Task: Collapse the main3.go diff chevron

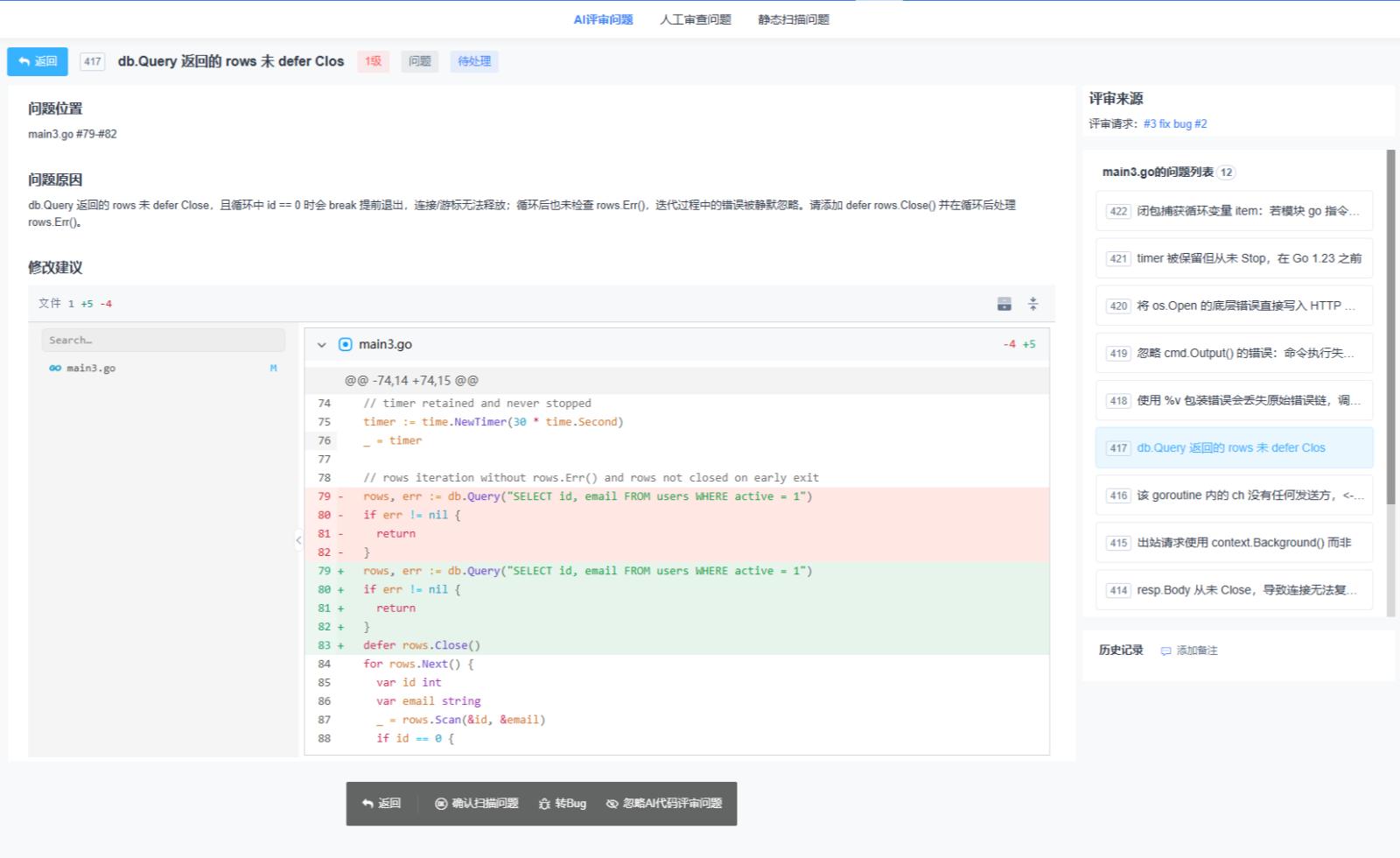Action: 321,345
